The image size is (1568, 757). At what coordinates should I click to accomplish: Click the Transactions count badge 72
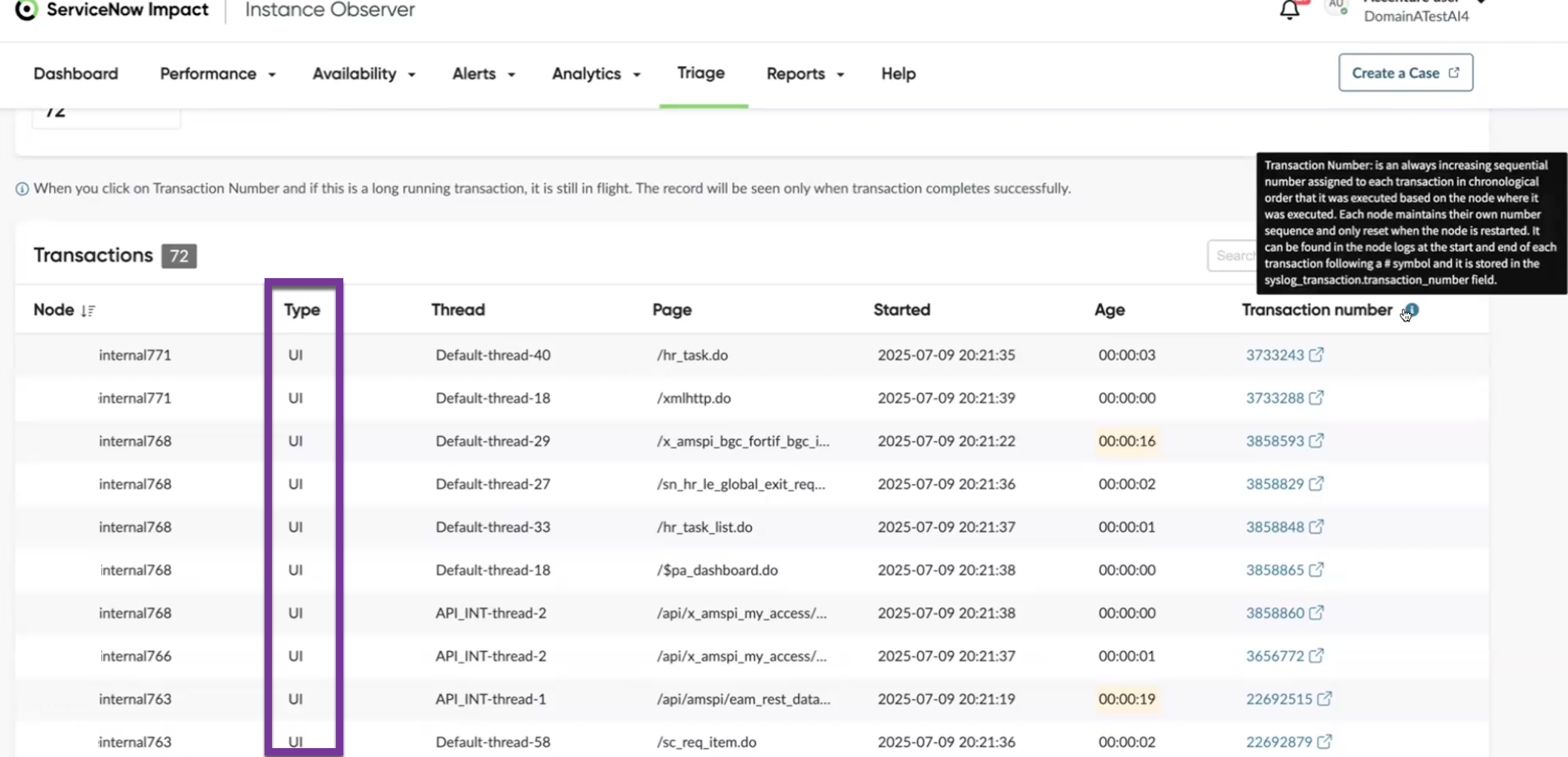pyautogui.click(x=179, y=256)
